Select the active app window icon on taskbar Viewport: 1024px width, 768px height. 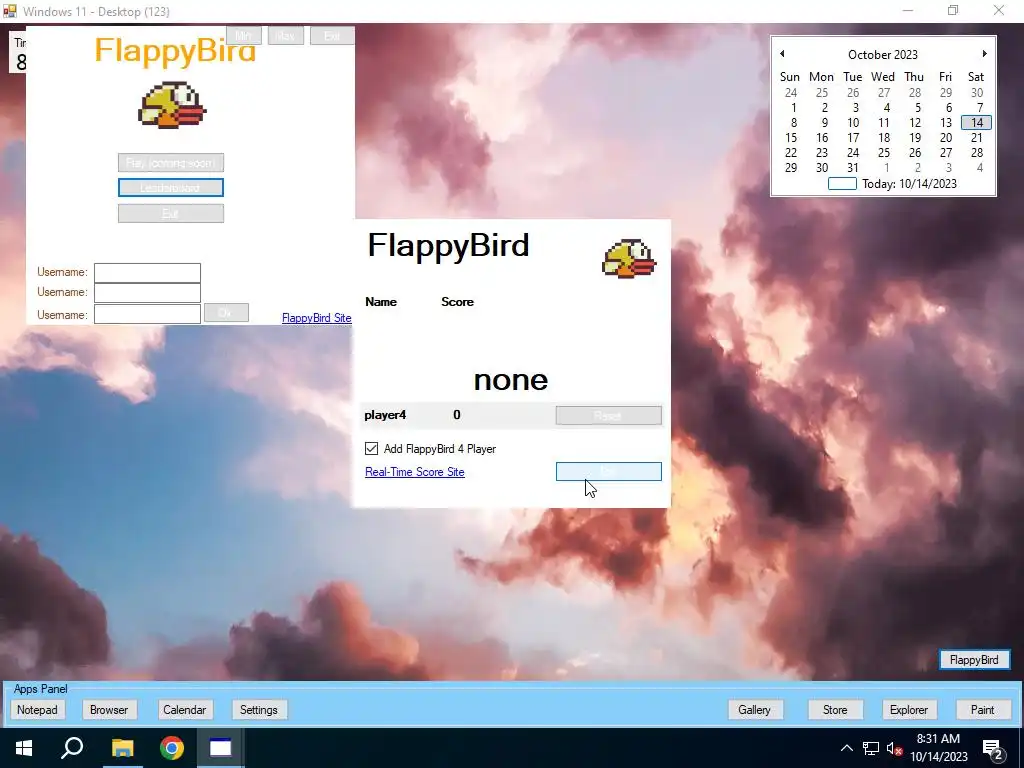click(221, 748)
